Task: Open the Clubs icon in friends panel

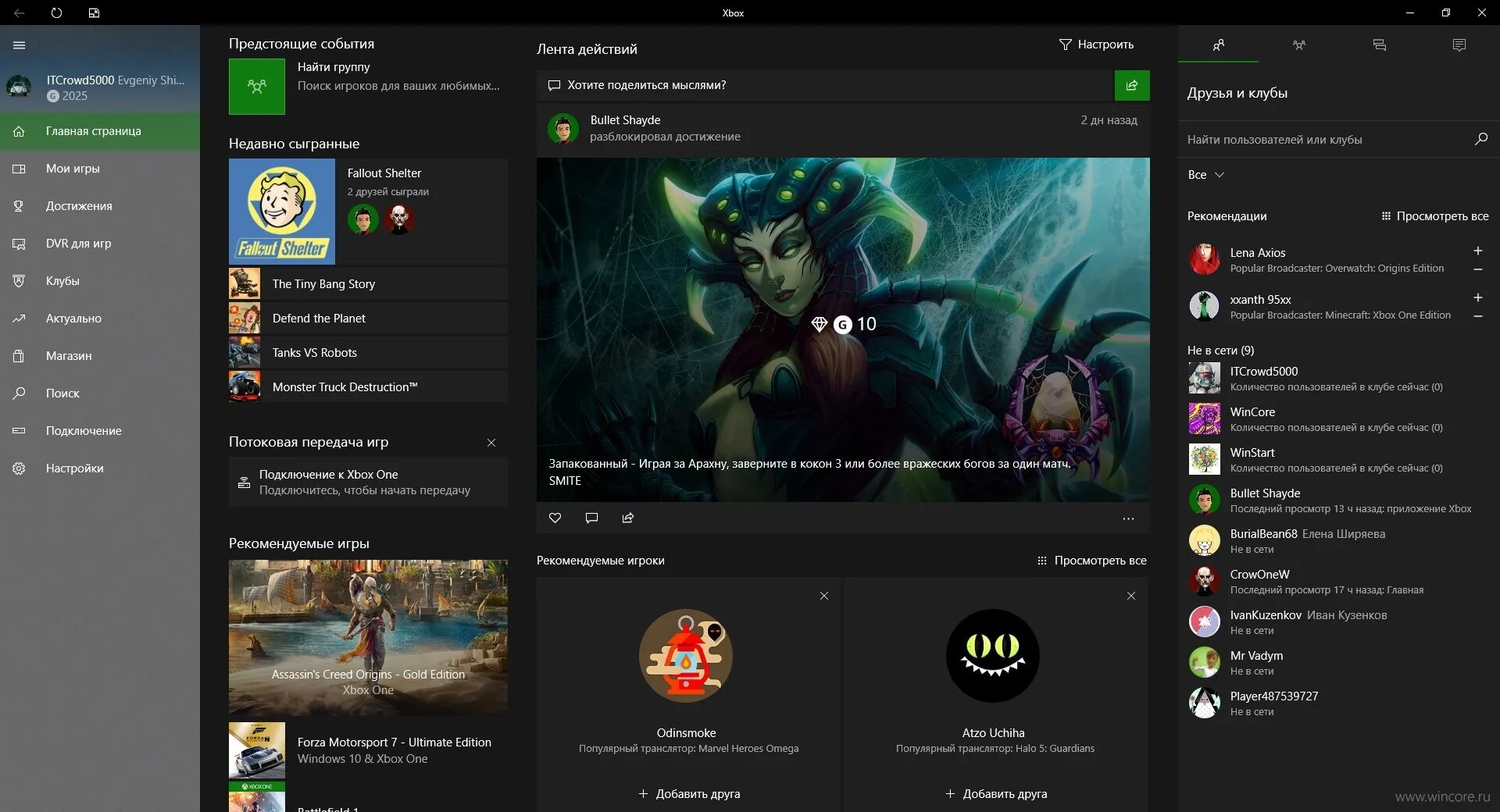Action: coord(1298,45)
